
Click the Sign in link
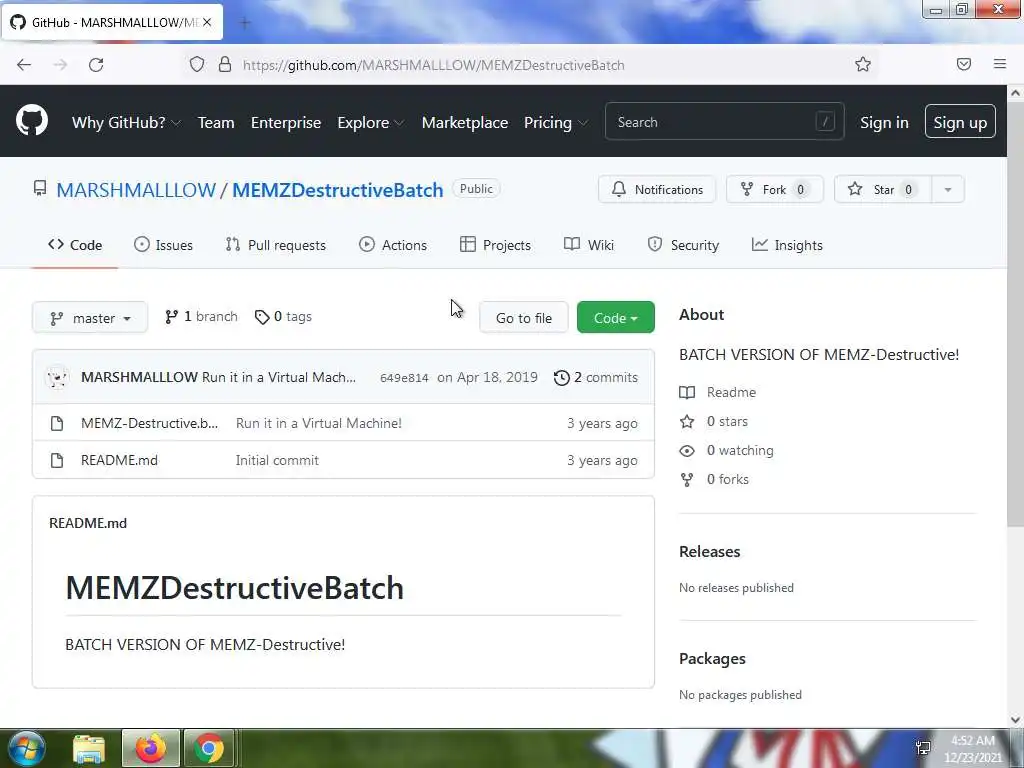point(884,122)
